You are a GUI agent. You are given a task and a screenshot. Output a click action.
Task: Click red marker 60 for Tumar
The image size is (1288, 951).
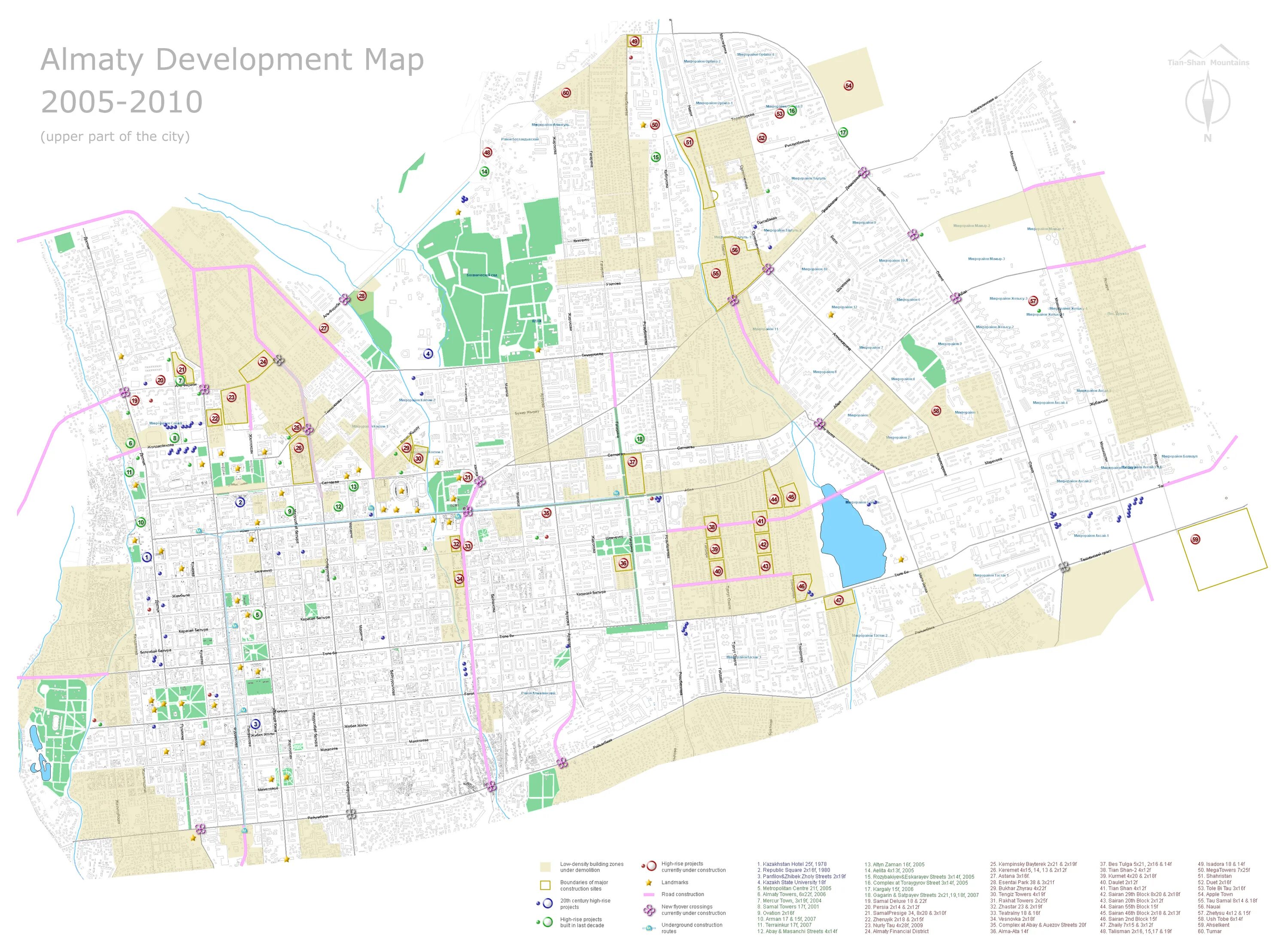click(x=566, y=93)
